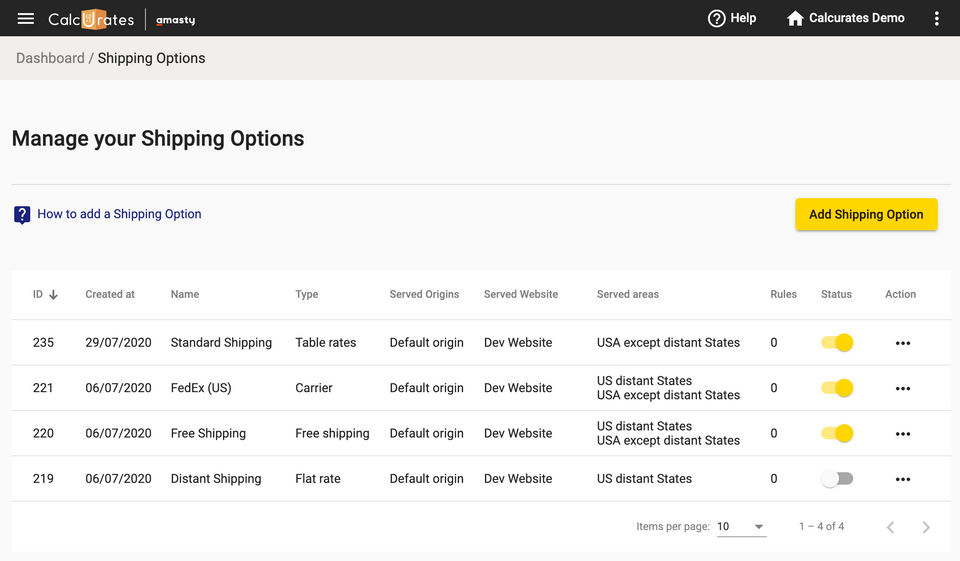960x561 pixels.
Task: Open action menu for Standard Shipping row
Action: coord(902,343)
